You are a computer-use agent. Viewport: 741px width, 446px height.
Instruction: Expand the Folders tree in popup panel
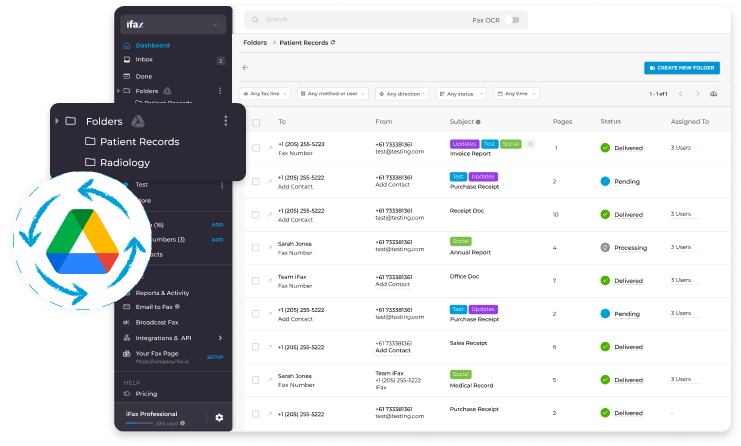(x=57, y=121)
